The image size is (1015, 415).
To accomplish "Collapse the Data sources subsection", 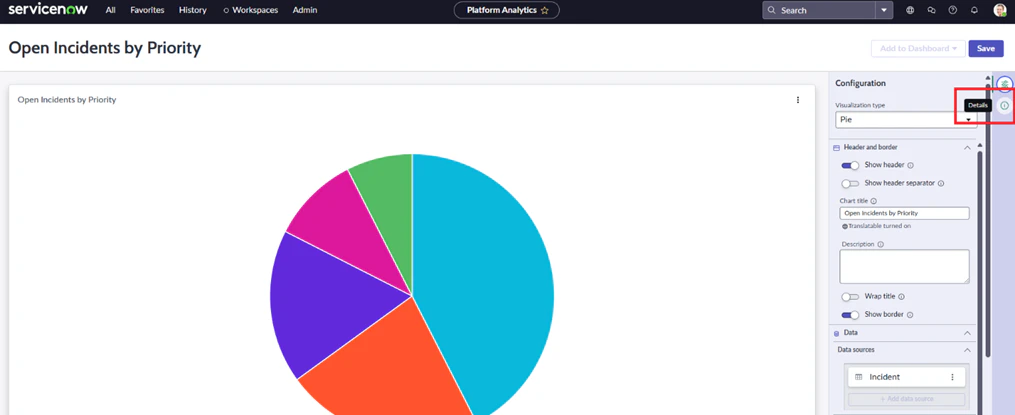I will [x=967, y=350].
